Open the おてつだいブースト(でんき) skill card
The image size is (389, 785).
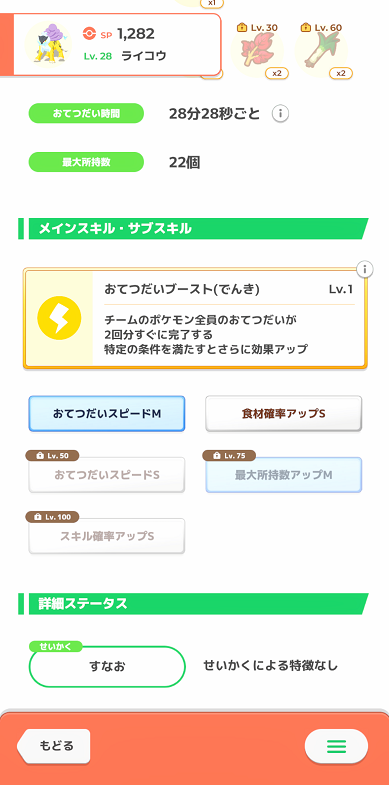point(195,319)
